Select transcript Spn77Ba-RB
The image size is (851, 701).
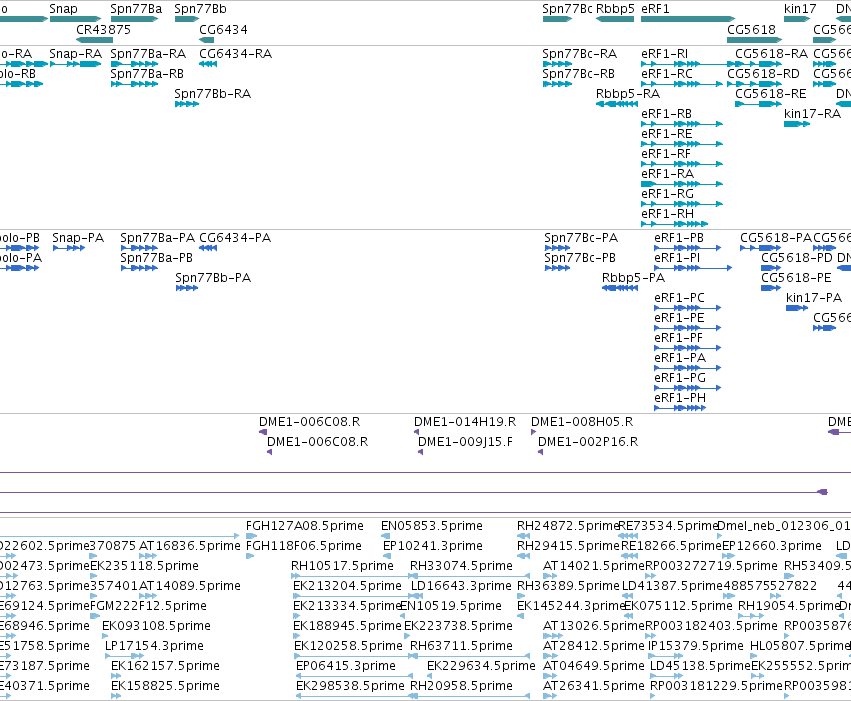[134, 84]
